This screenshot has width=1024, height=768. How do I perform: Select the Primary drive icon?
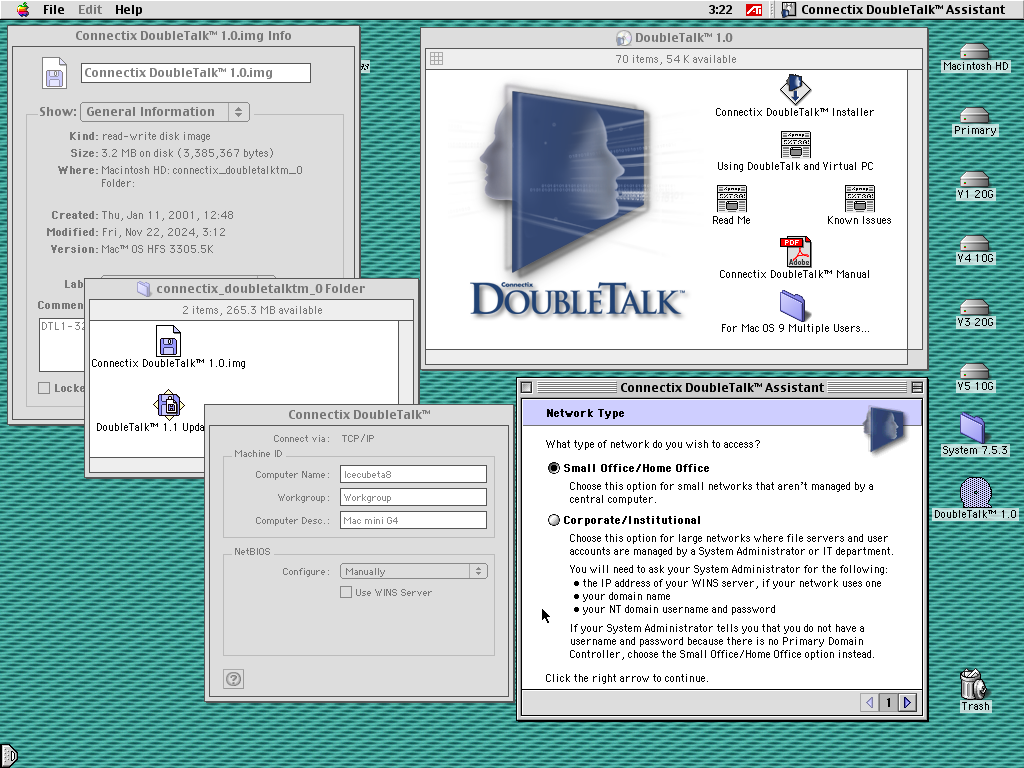point(975,116)
